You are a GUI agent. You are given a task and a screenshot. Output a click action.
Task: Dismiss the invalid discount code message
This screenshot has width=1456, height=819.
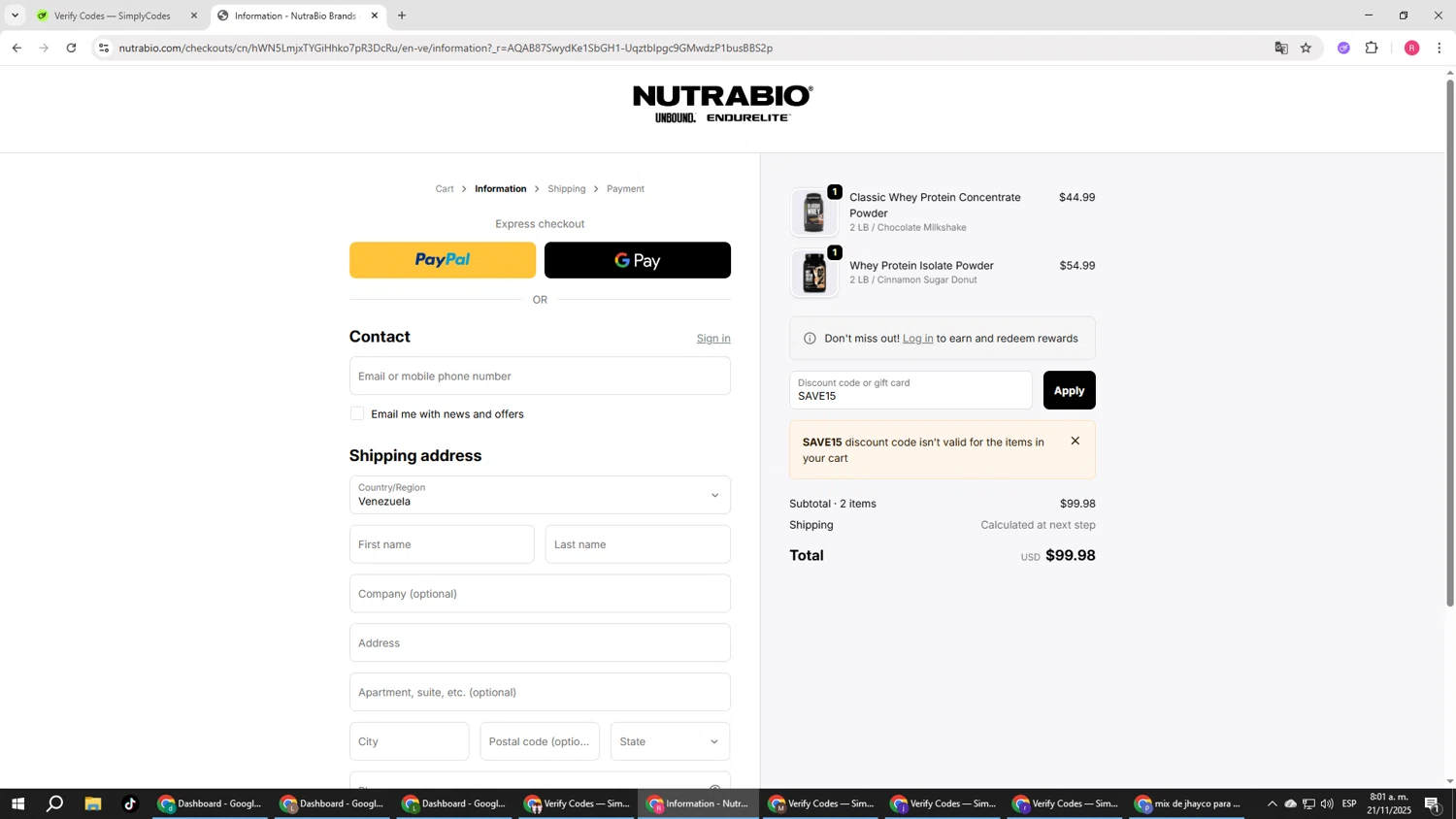[x=1075, y=442]
